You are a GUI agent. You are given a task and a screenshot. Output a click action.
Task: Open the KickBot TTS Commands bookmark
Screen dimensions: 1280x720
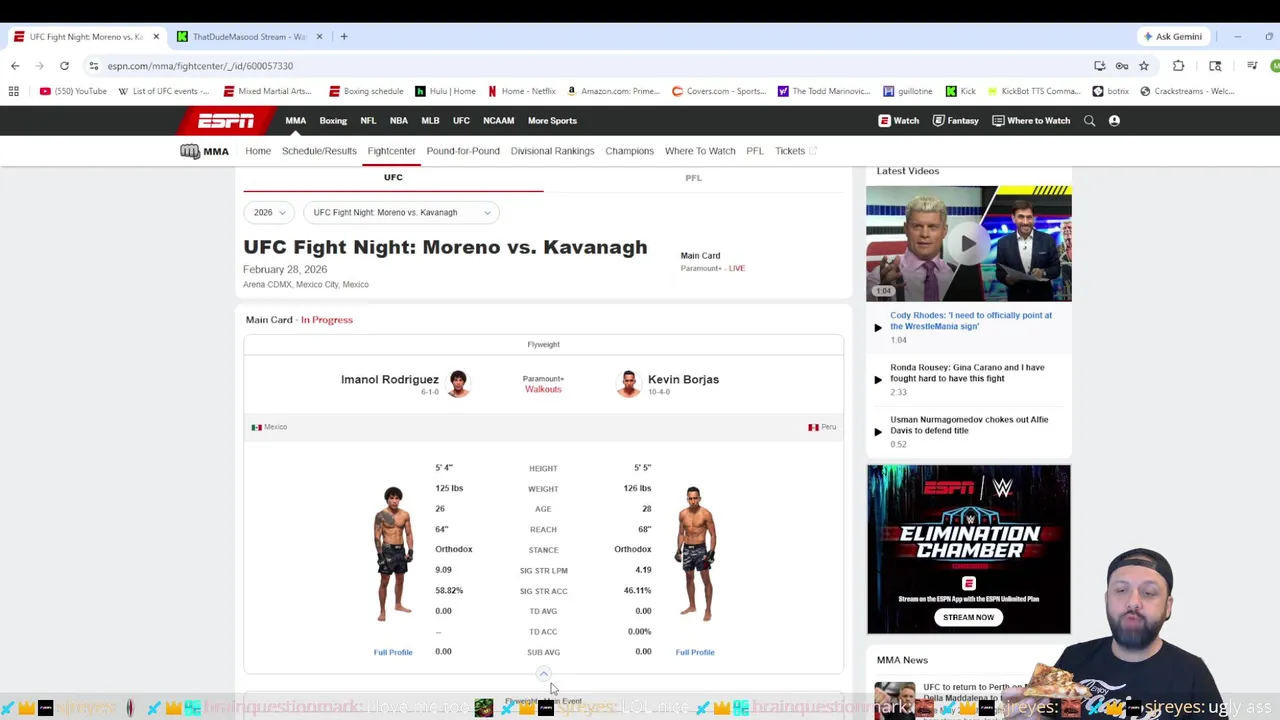click(x=1034, y=91)
